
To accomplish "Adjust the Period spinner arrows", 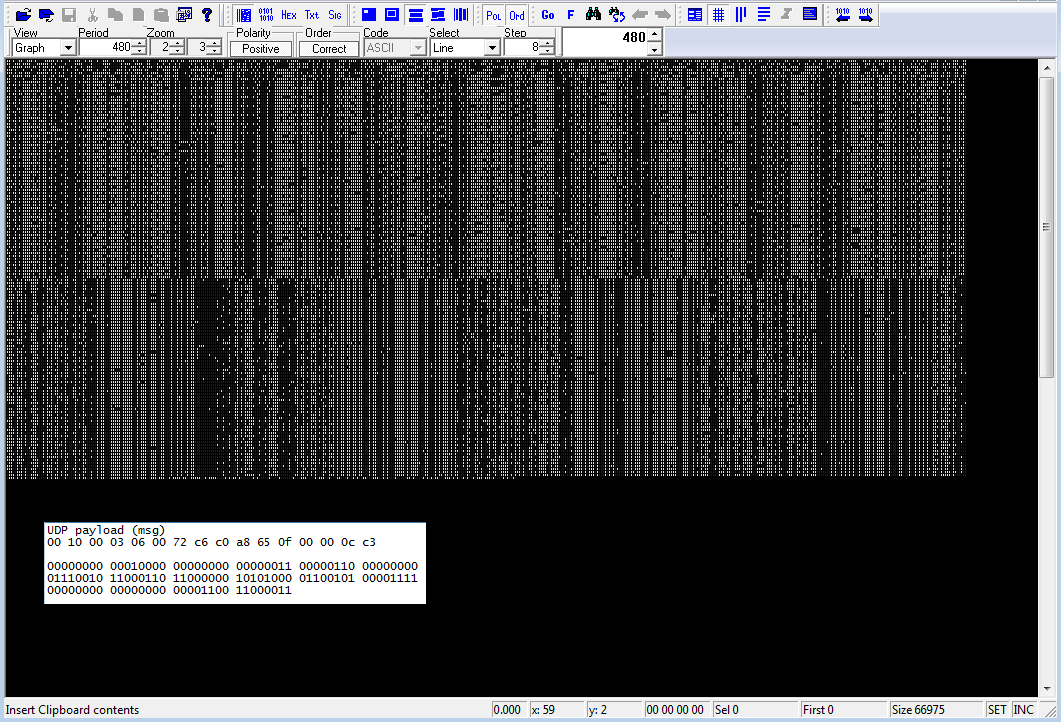I will tap(139, 47).
